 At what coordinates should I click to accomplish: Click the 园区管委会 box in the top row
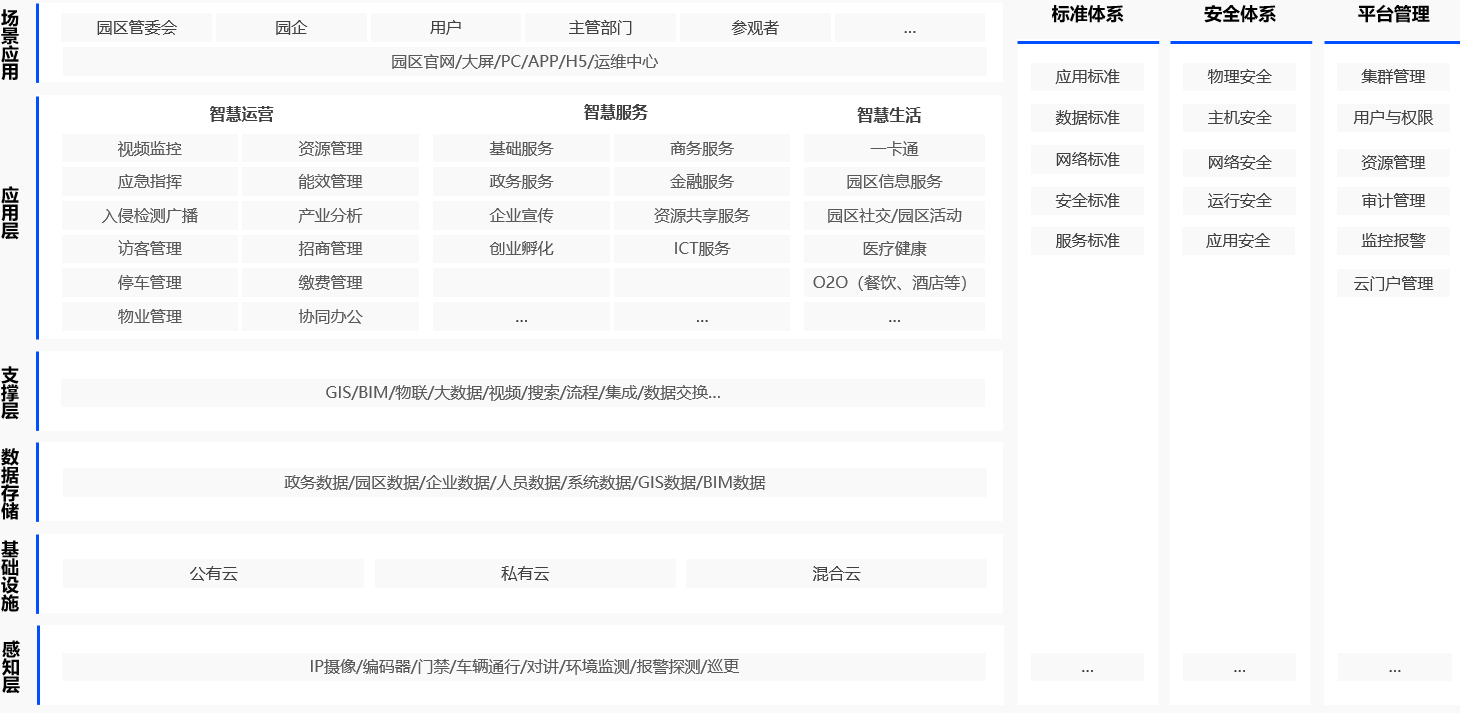click(136, 28)
